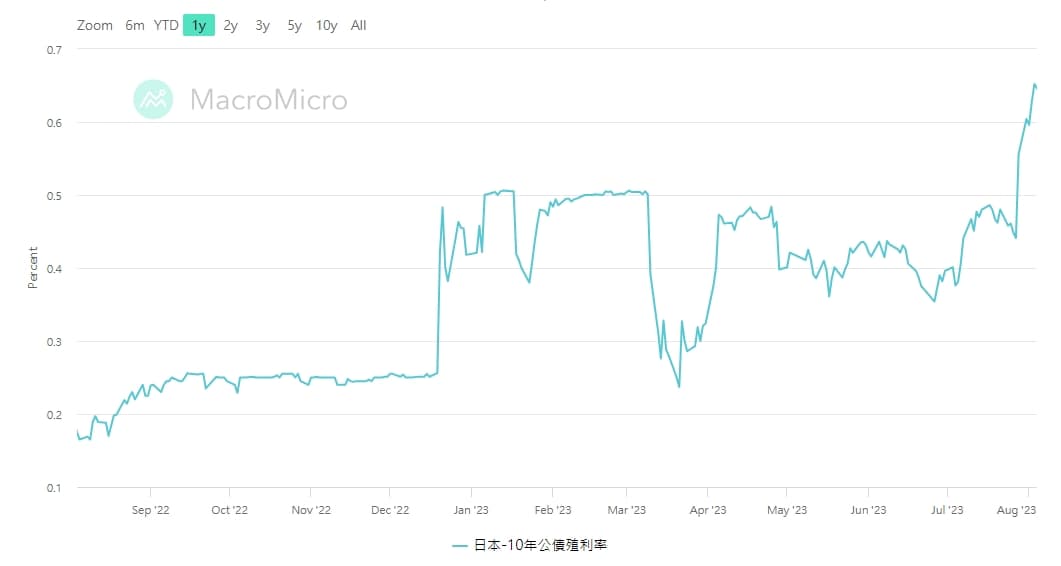Click the Sep '22 axis label
Viewport: 1061px width, 566px height.
click(150, 510)
